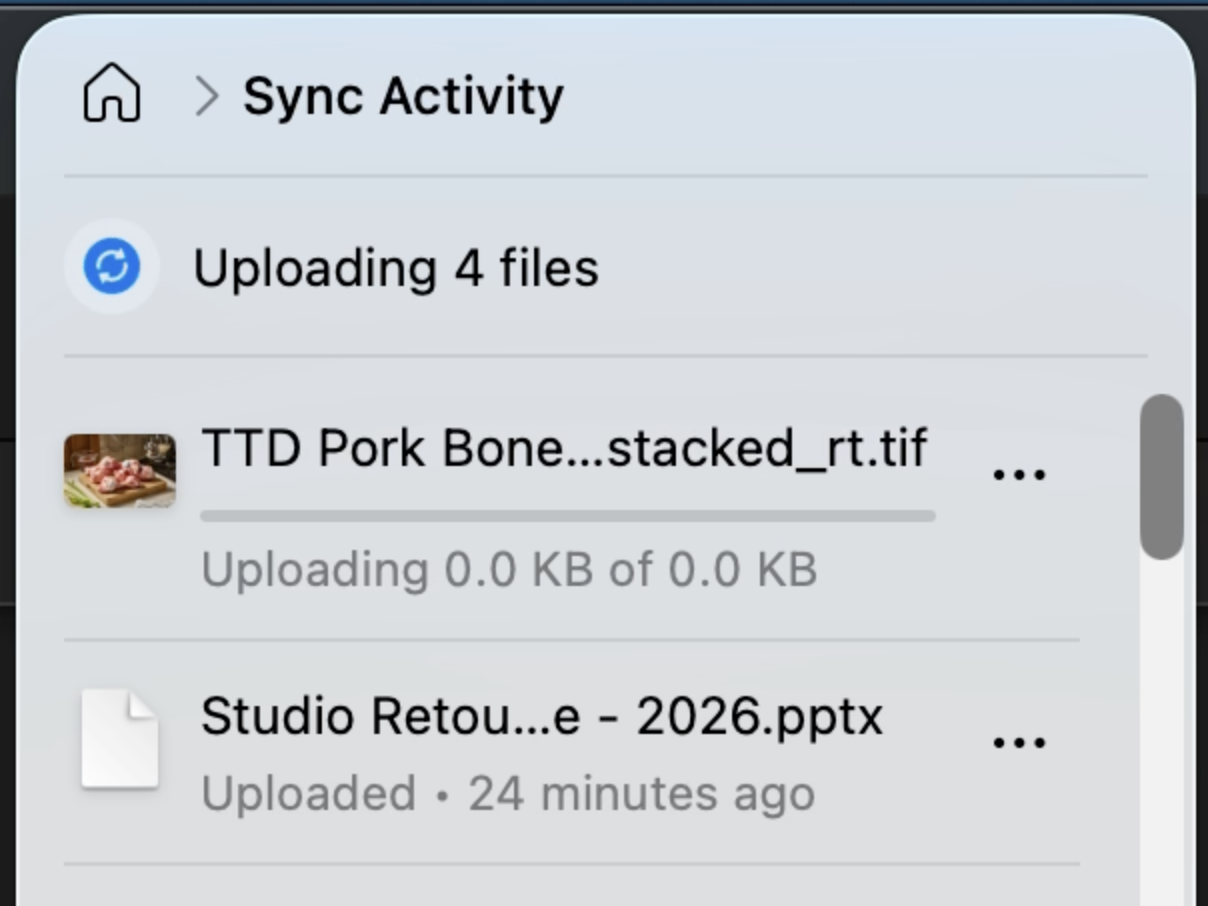Click the scrollbar track below the thumb
Screen dimensions: 1208x906
[1162, 730]
